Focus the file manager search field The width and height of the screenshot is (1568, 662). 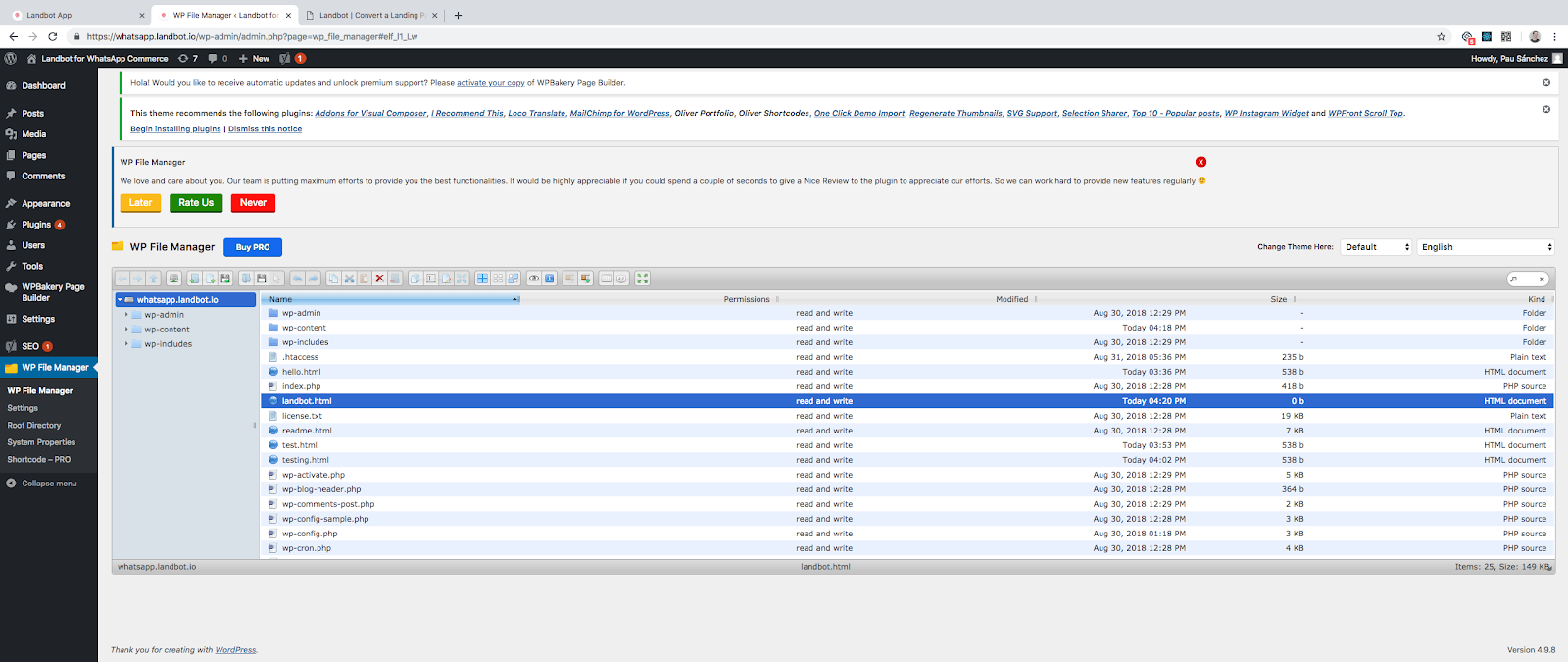click(x=1526, y=279)
